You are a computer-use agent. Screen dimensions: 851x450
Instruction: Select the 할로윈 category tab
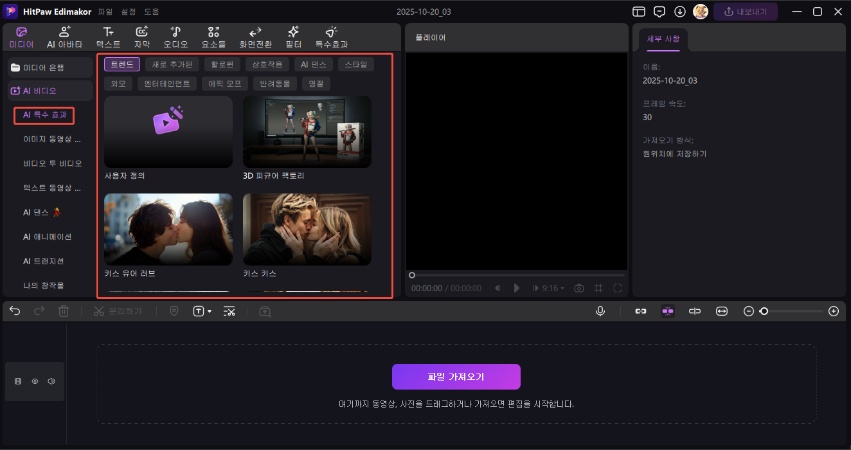point(221,64)
